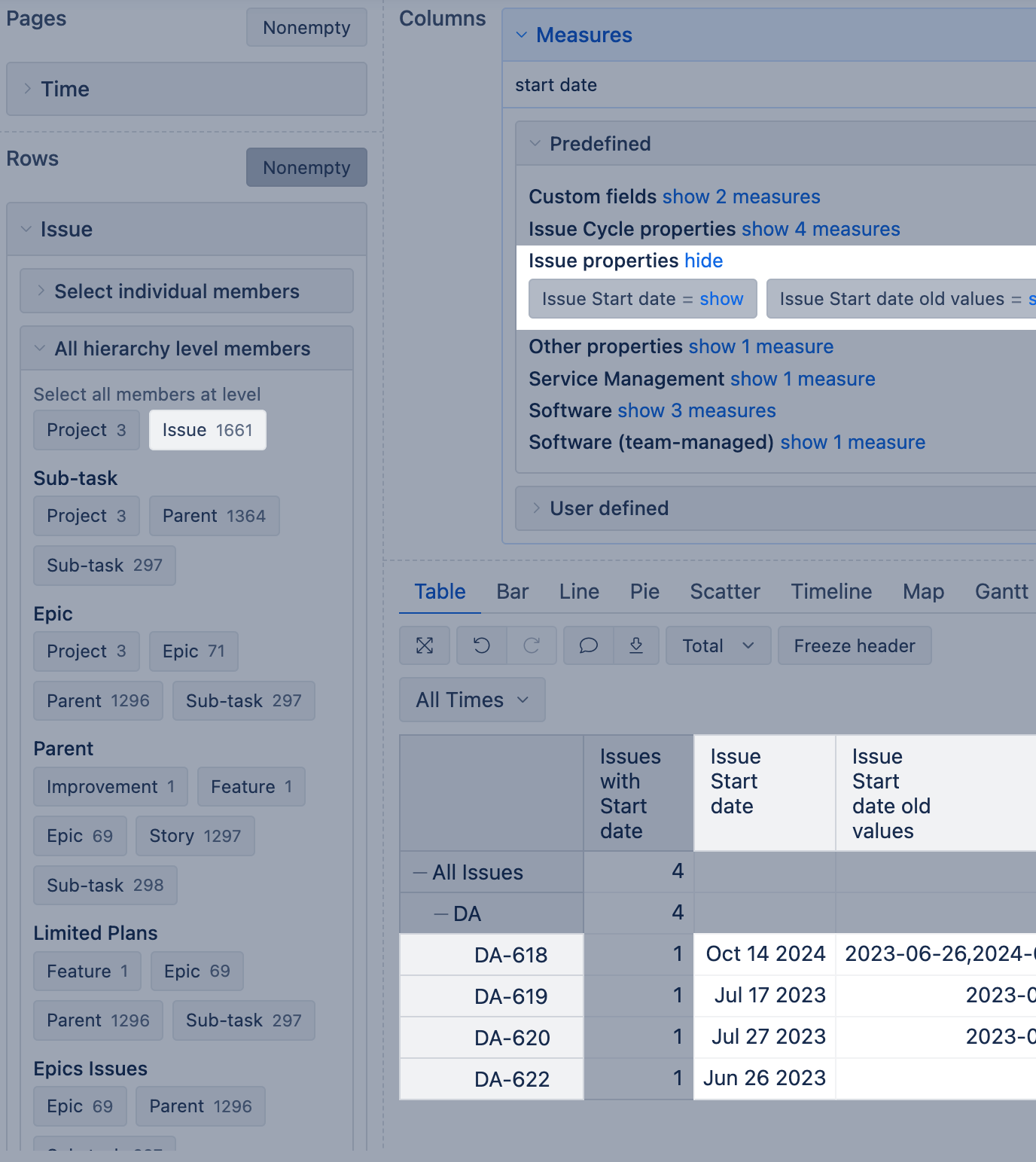Viewport: 1036px width, 1162px height.
Task: Click the DA-619 row header
Action: click(x=492, y=996)
